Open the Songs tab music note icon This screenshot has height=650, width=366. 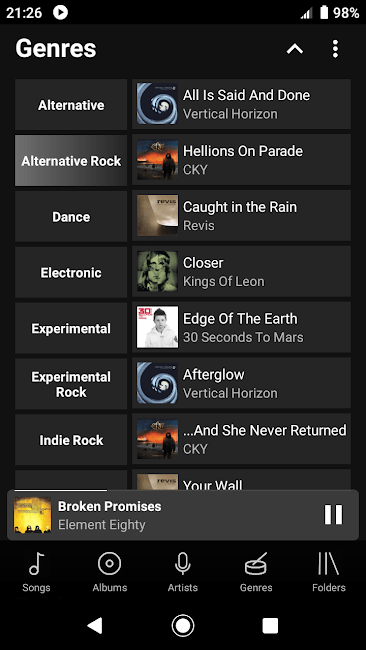click(36, 564)
